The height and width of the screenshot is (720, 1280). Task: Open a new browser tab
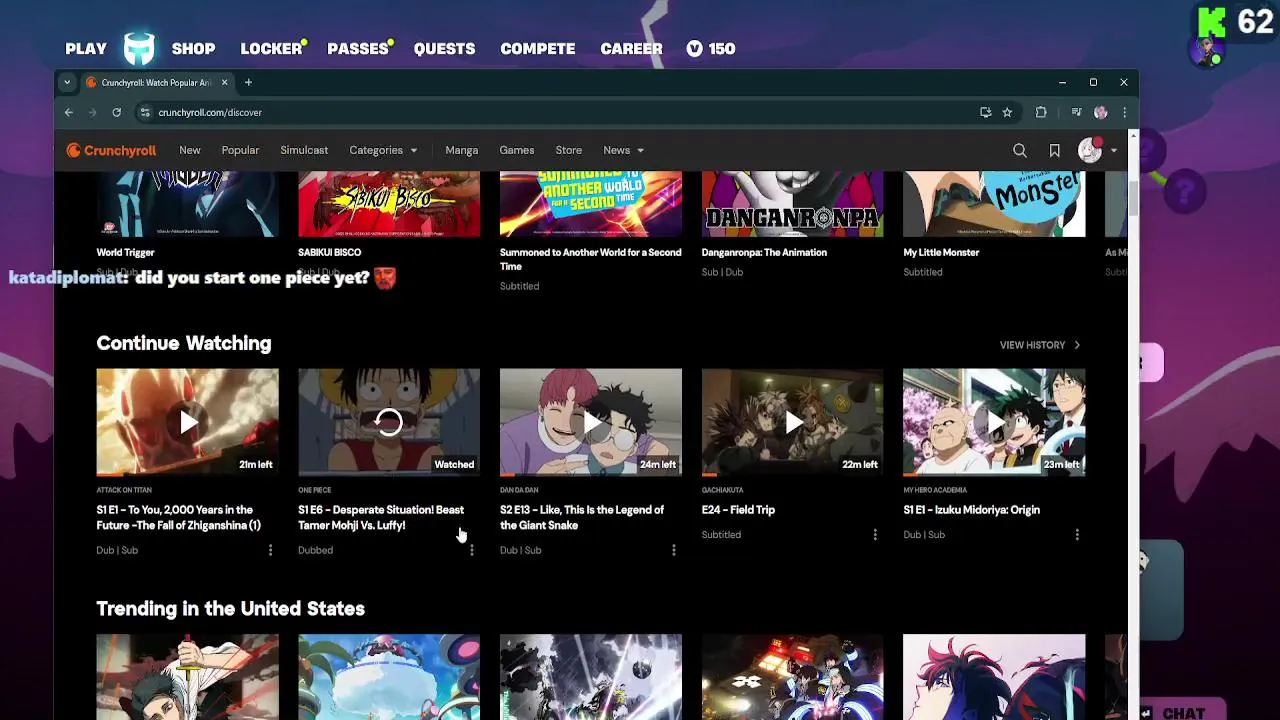pos(248,82)
